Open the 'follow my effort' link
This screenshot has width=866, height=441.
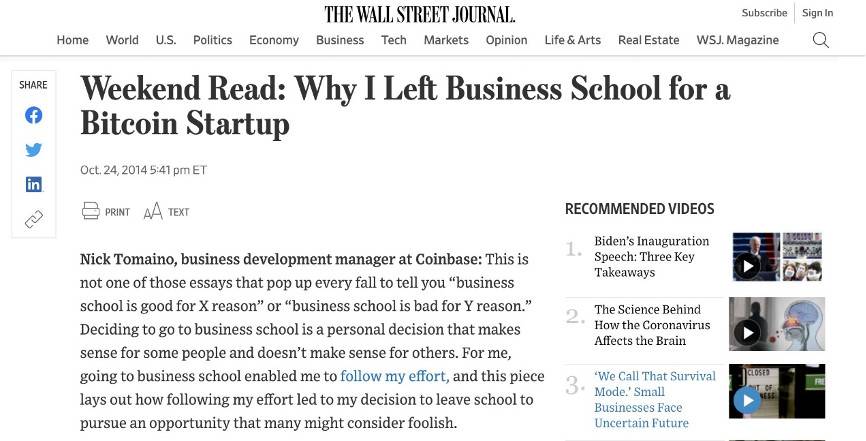click(394, 376)
